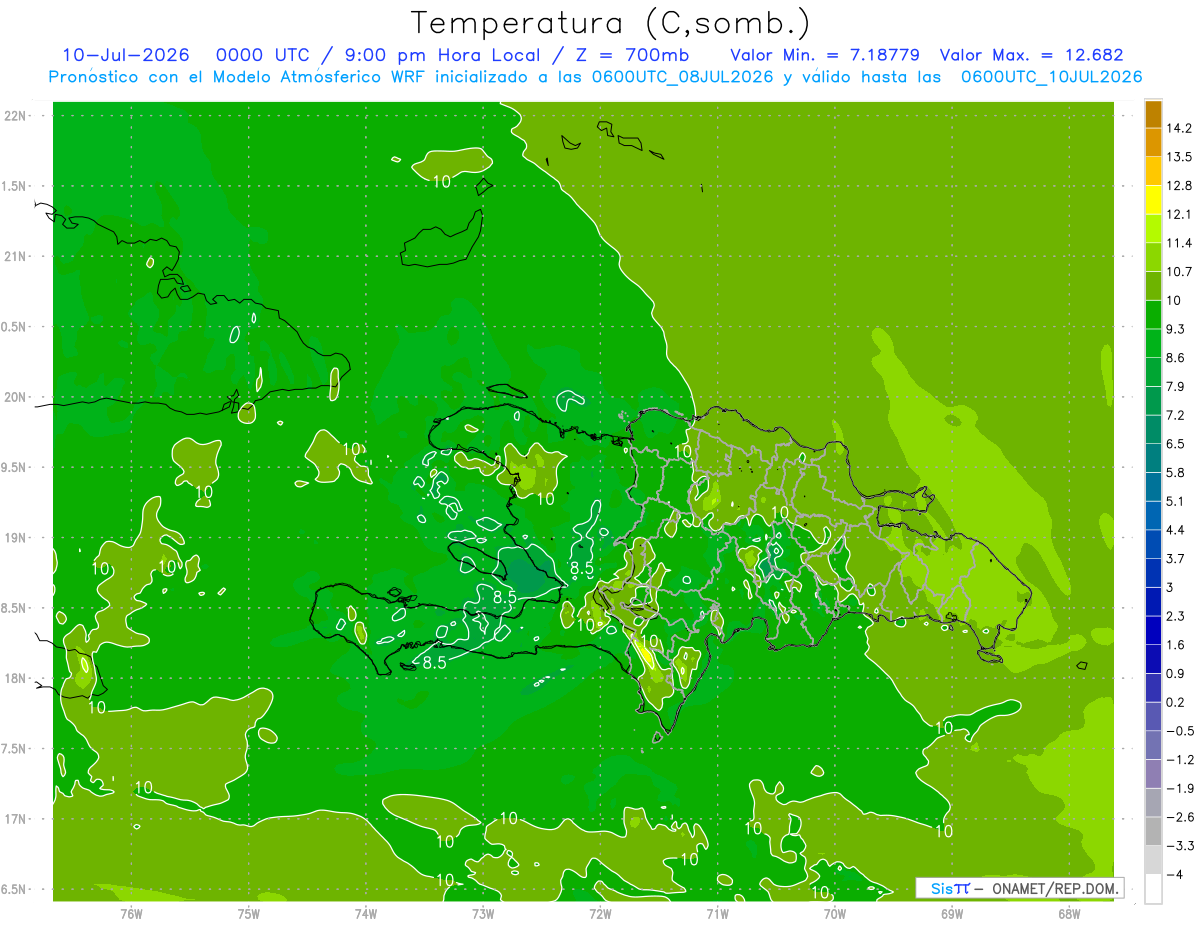
Task: Click the legend value "12.8"
Action: [1179, 186]
